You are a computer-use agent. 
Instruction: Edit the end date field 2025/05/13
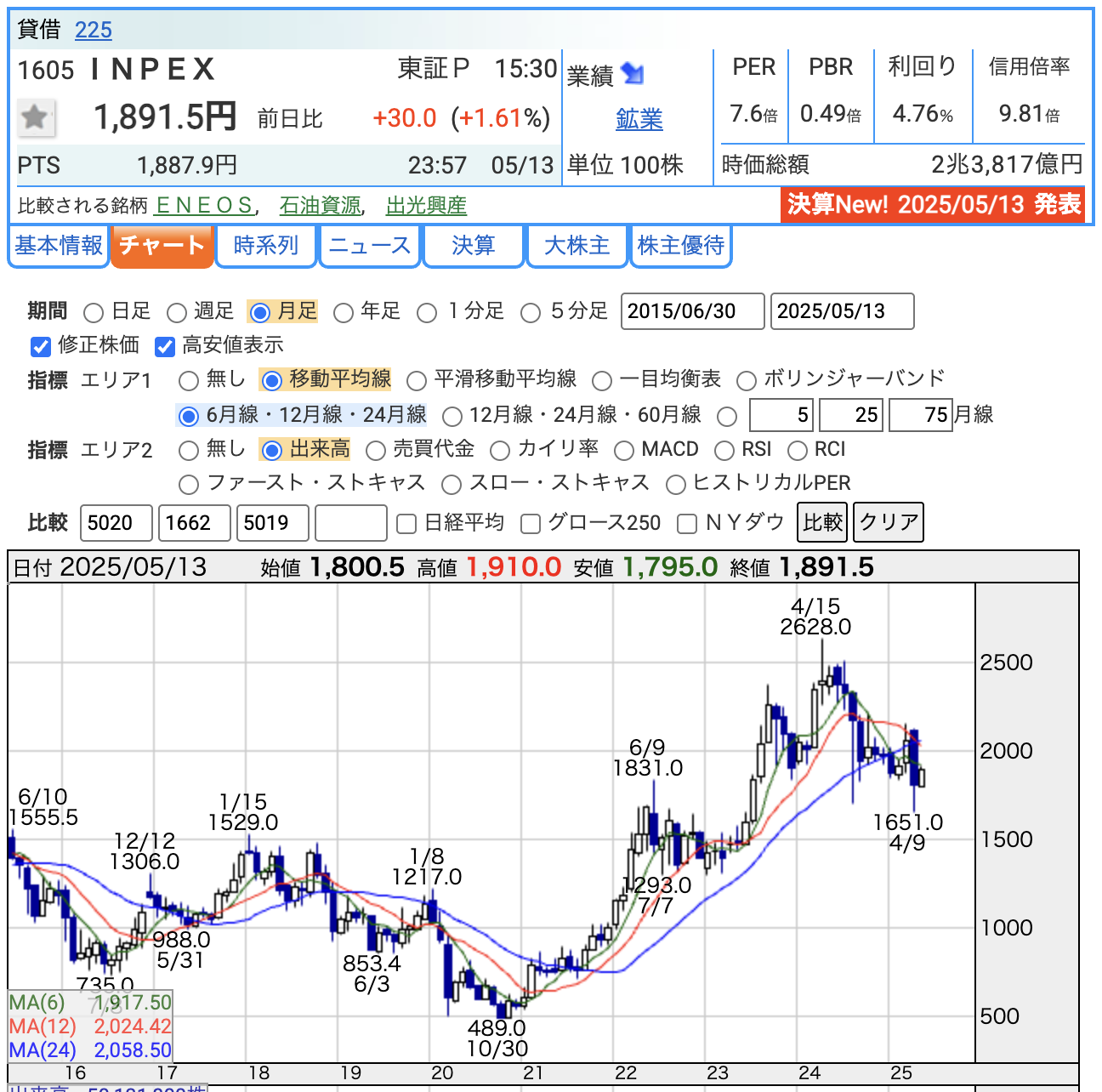(x=843, y=311)
